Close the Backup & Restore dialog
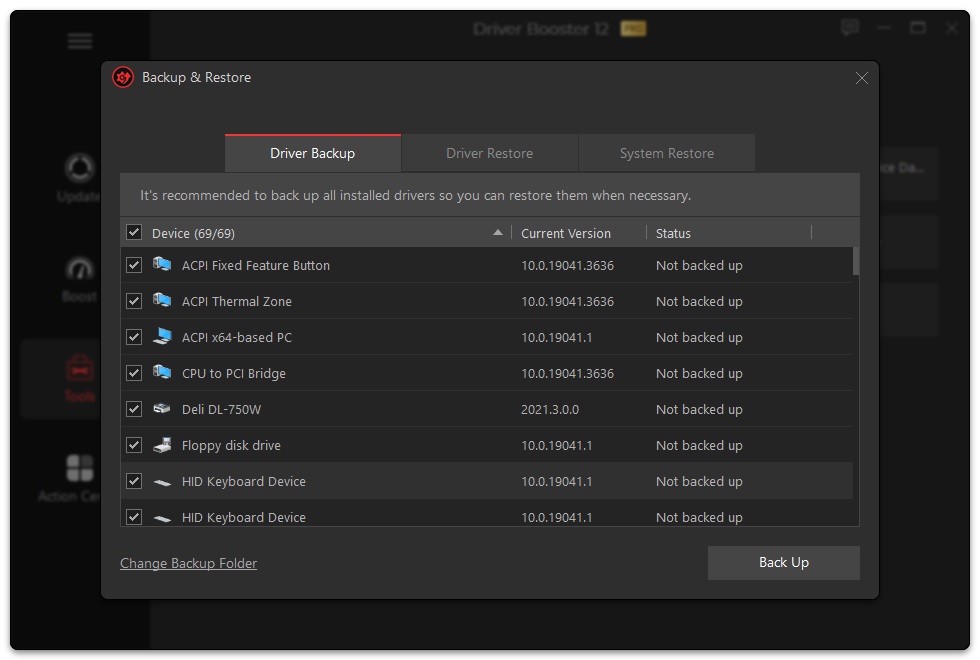The image size is (980, 660). pos(861,78)
